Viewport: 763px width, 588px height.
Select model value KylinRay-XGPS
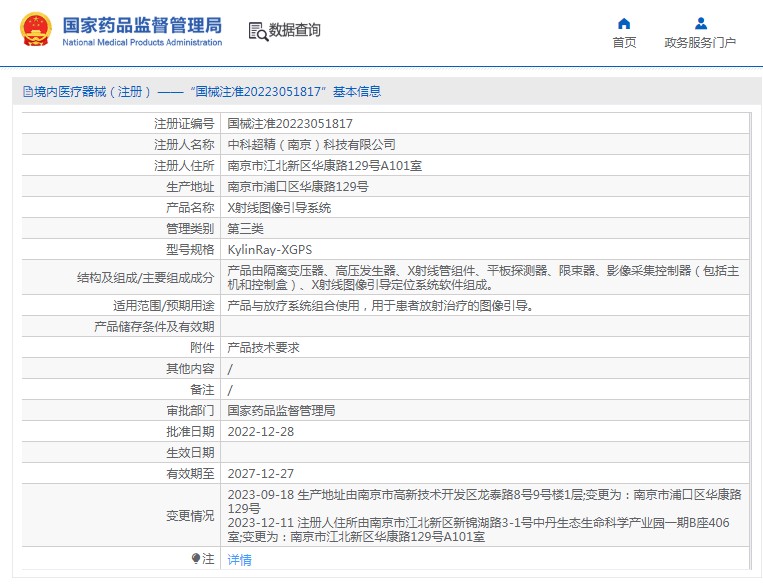tap(270, 250)
